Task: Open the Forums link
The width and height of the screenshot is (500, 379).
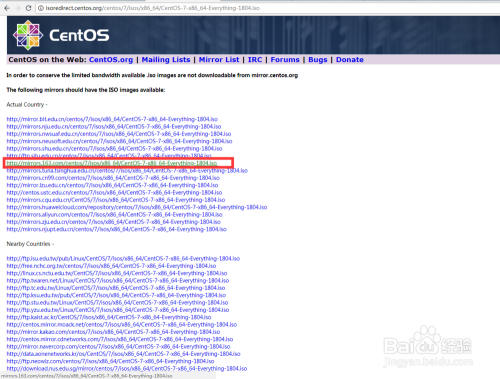Action: pos(285,60)
